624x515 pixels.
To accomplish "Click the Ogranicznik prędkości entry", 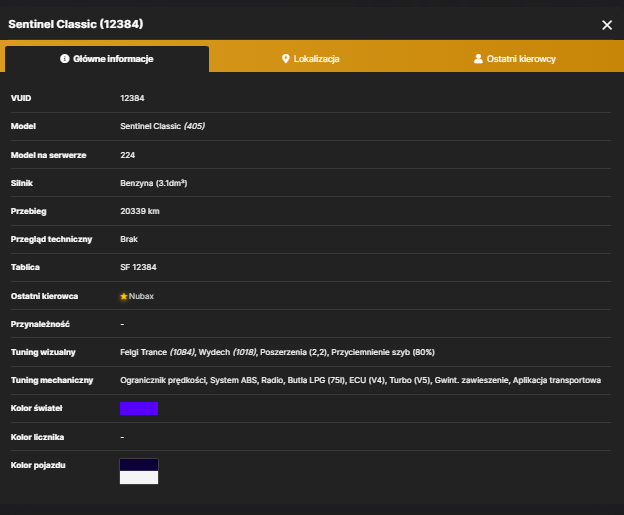I will [163, 380].
